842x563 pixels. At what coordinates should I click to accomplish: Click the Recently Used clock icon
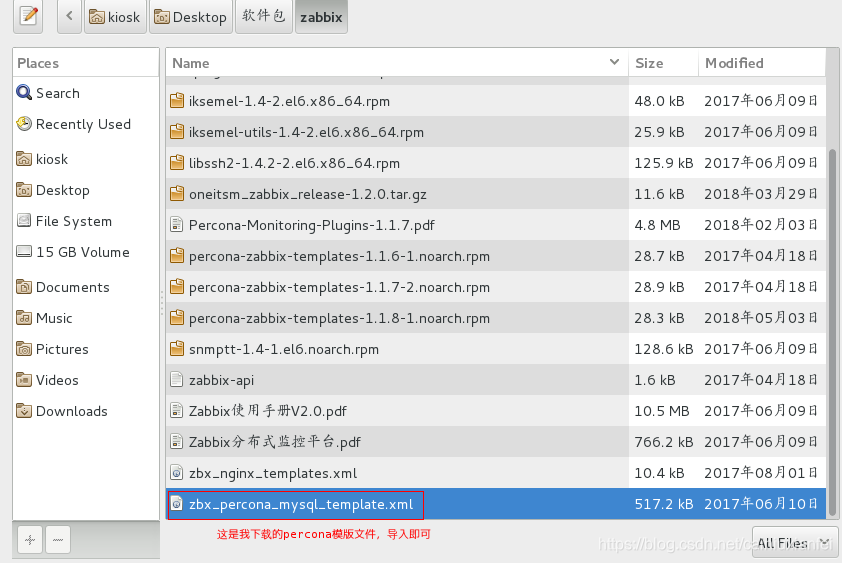[24, 124]
